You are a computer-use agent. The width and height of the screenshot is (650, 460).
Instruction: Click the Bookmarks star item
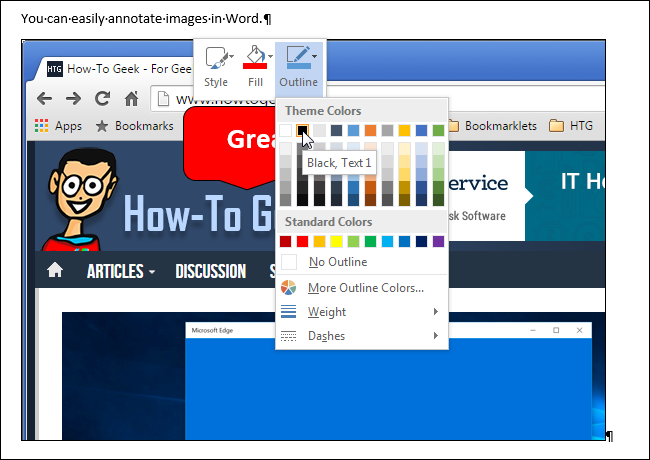click(x=134, y=126)
